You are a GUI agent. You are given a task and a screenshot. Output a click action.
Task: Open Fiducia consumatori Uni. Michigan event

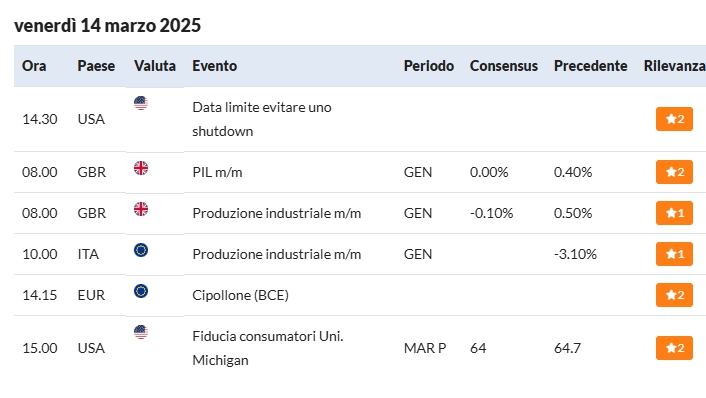click(x=267, y=348)
